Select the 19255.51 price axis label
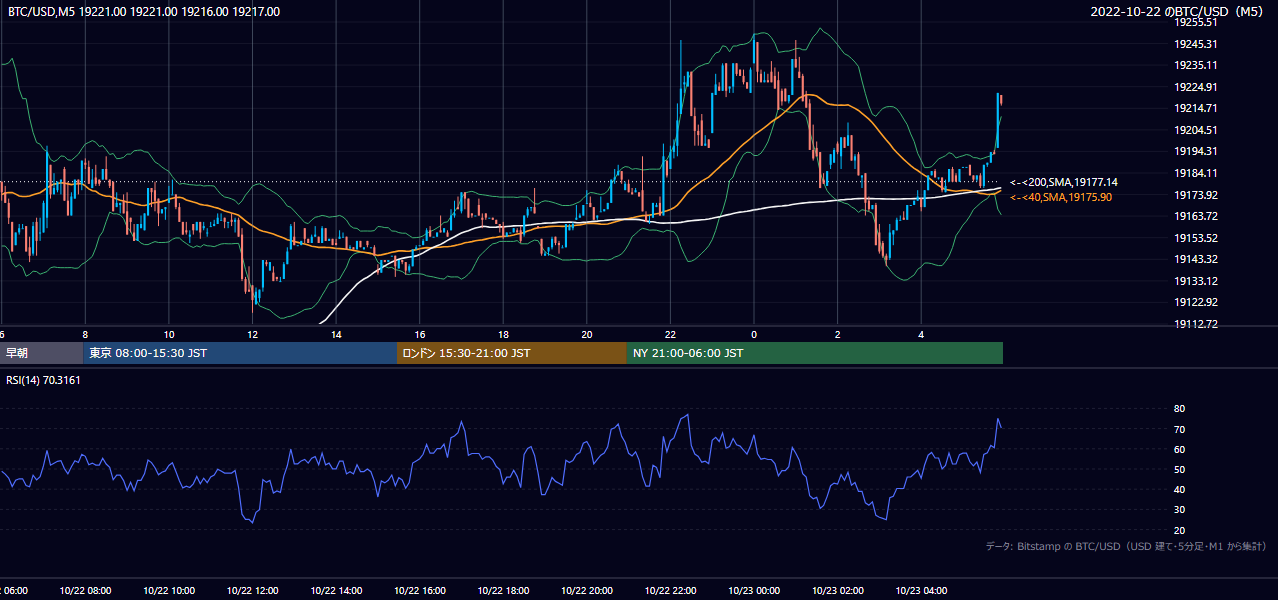 coord(1195,22)
